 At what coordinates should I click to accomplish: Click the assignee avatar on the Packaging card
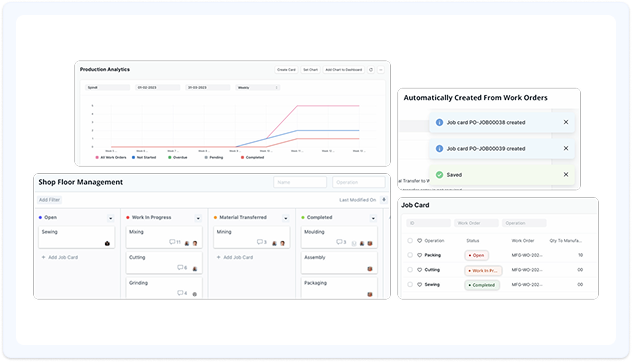(x=370, y=294)
